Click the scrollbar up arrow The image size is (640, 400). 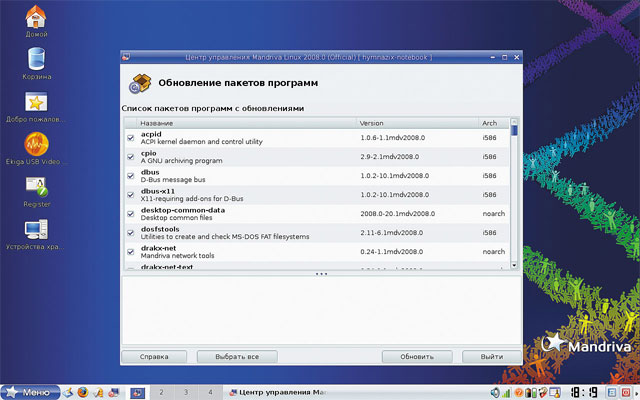point(514,122)
